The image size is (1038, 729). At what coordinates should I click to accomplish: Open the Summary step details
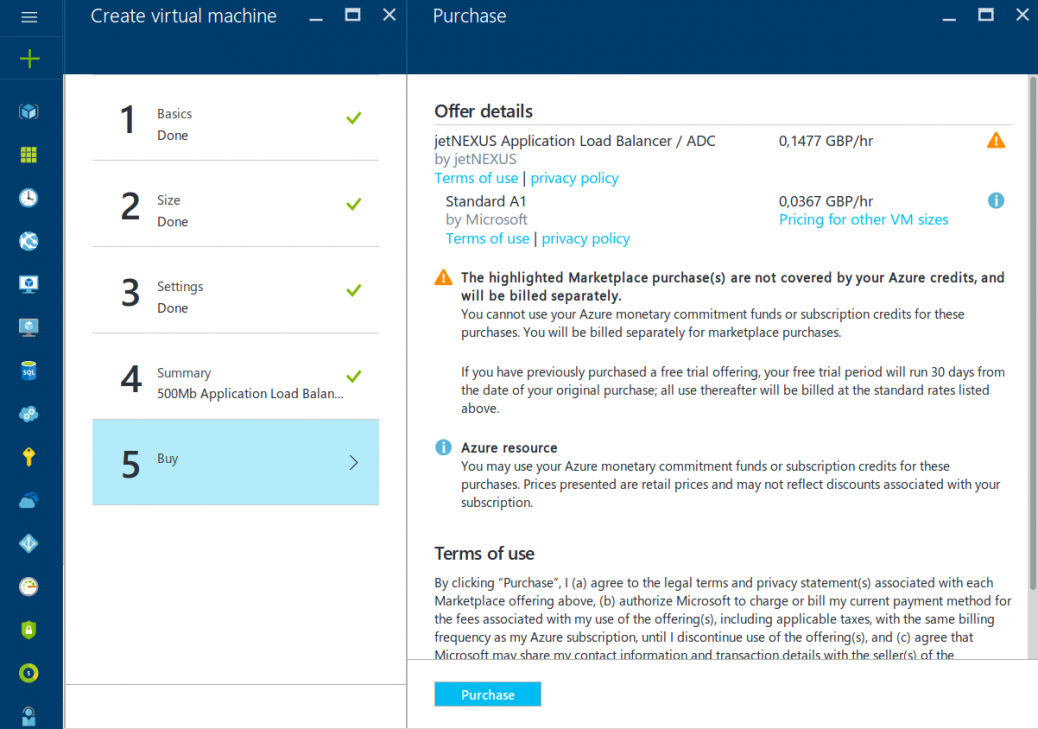[x=235, y=381]
